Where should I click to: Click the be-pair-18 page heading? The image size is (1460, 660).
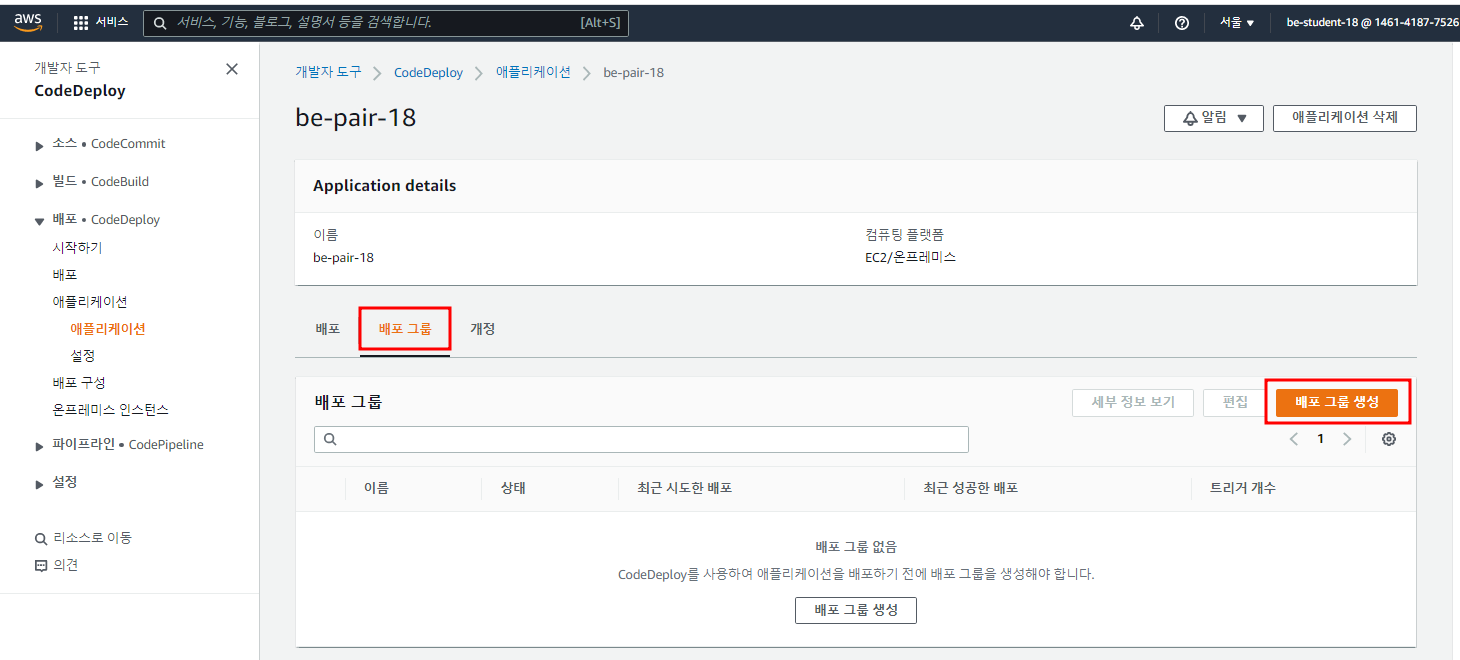(x=356, y=118)
